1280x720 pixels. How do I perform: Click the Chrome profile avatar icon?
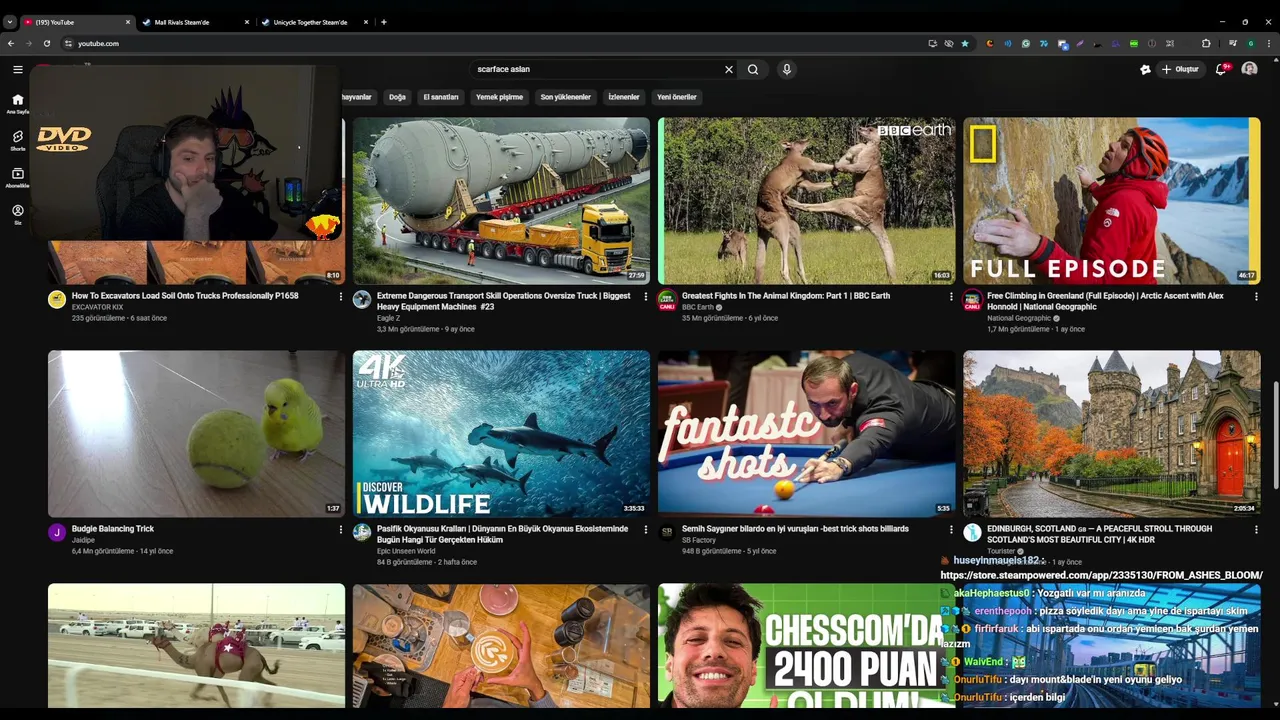click(1250, 43)
